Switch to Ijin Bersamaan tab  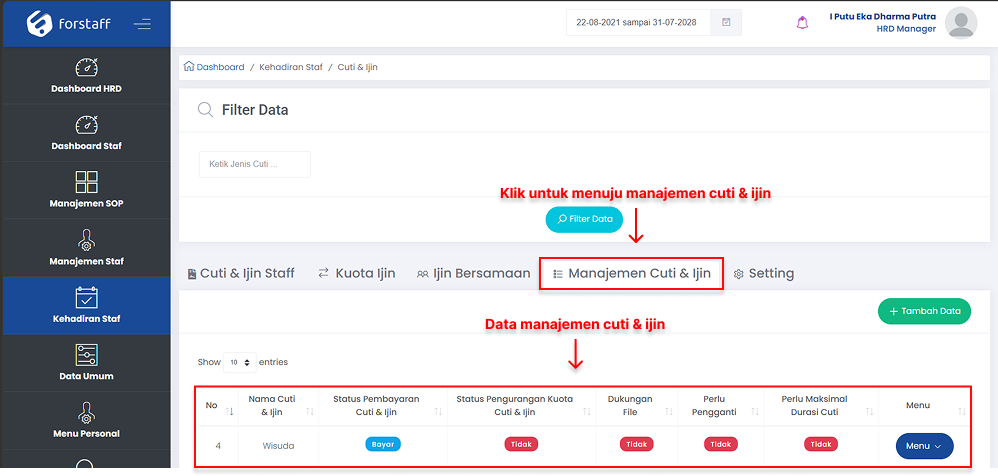point(474,274)
